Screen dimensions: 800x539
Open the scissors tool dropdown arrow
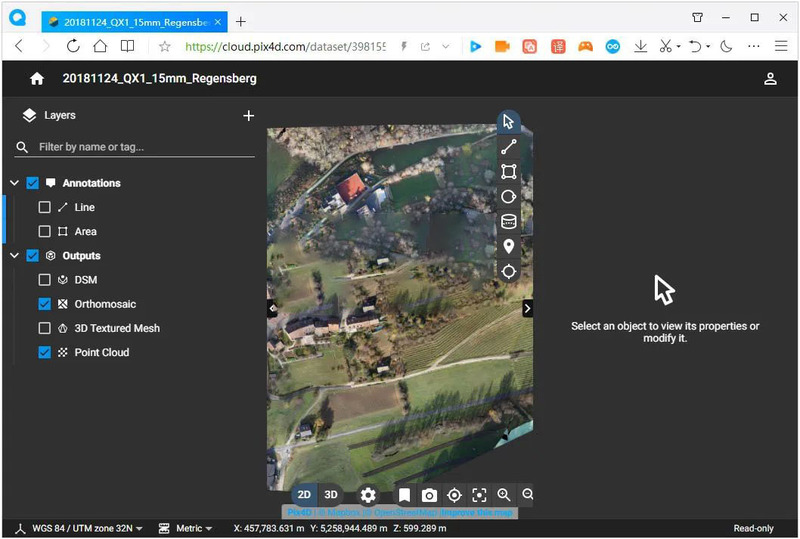(679, 46)
